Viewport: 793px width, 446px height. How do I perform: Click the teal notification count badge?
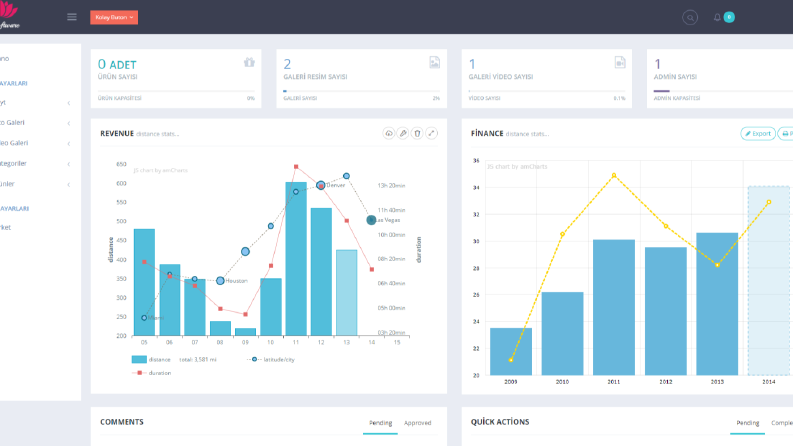729,17
